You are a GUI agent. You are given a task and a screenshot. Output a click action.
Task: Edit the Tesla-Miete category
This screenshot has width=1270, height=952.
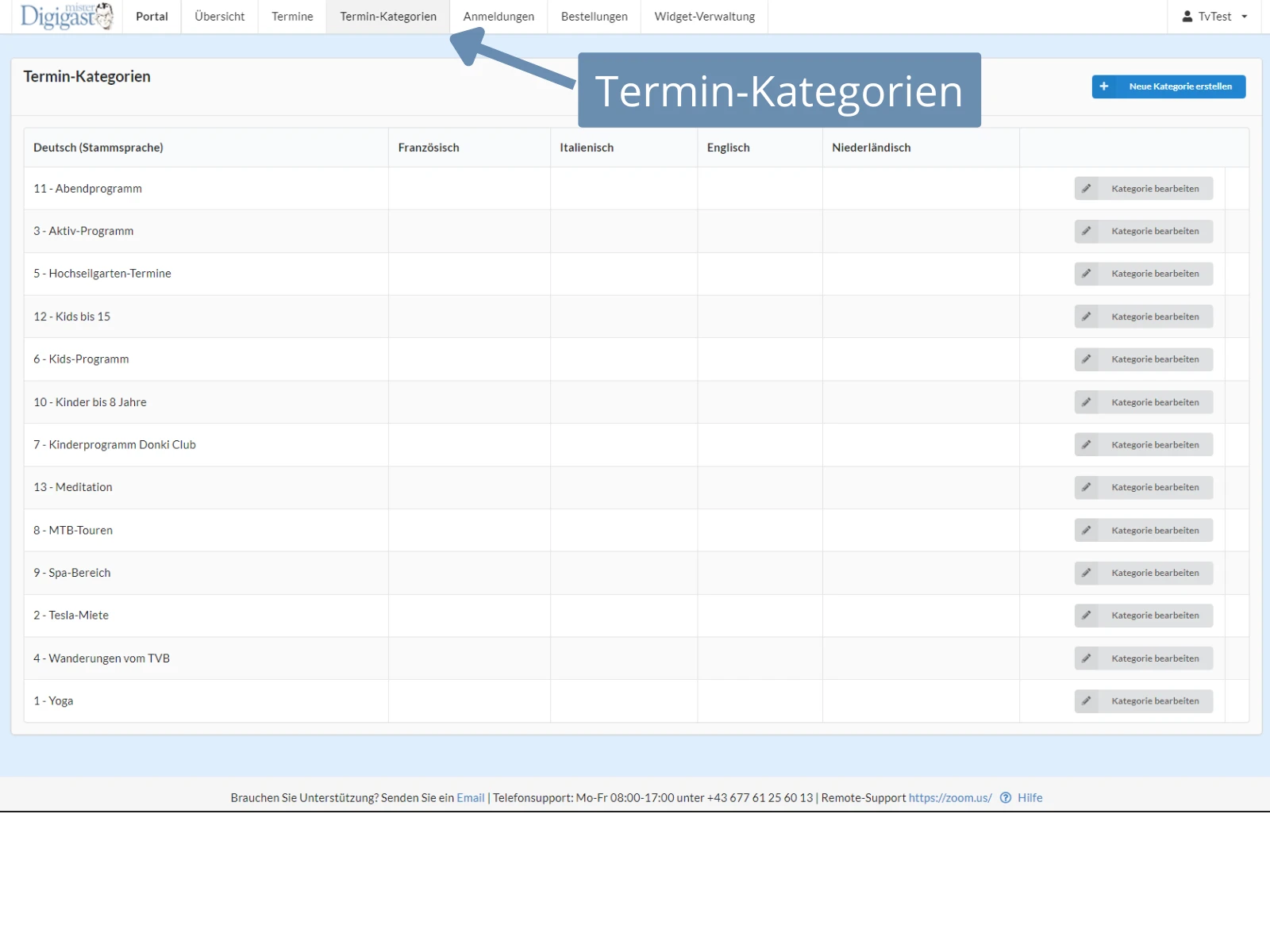[1143, 615]
